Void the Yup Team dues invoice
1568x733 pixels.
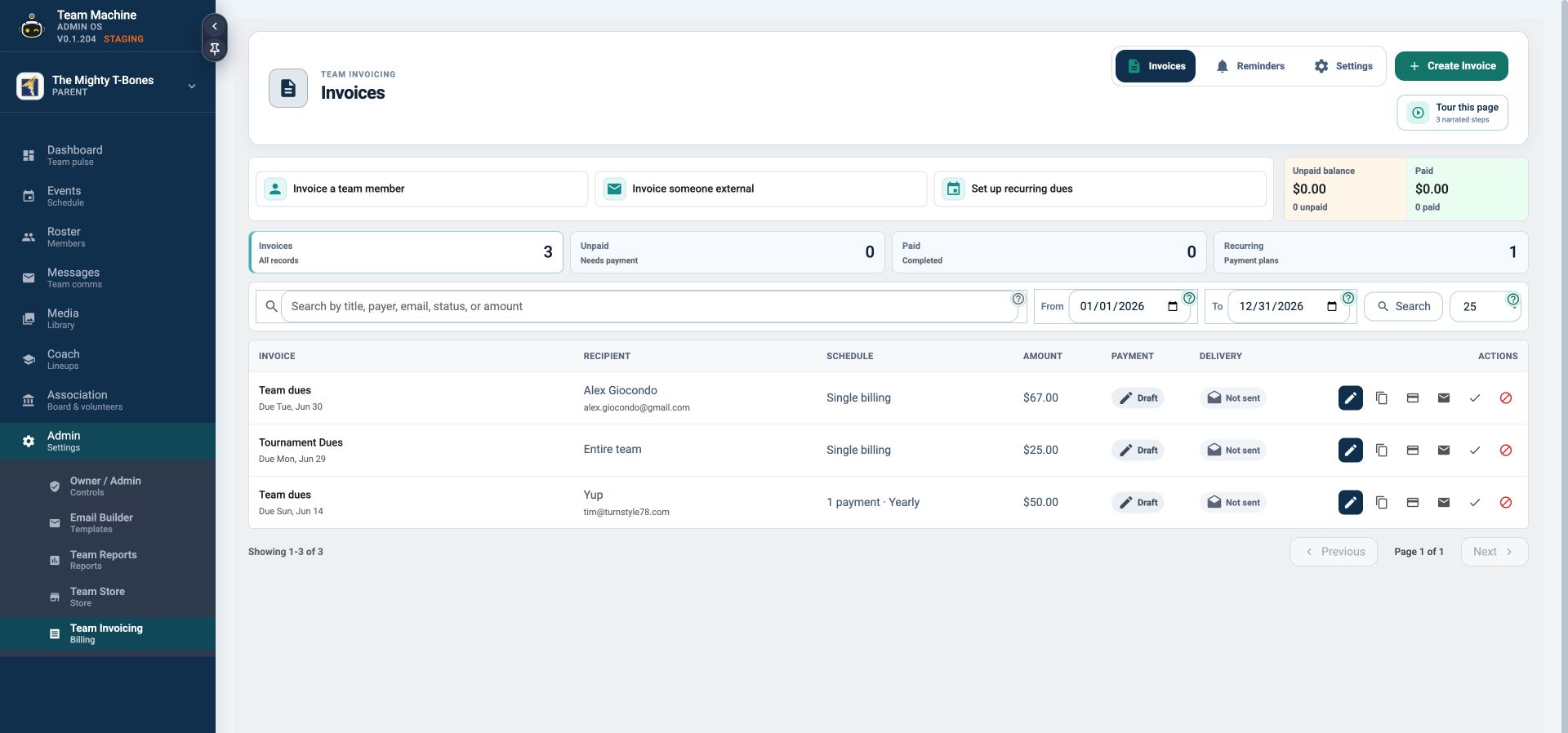[1505, 502]
